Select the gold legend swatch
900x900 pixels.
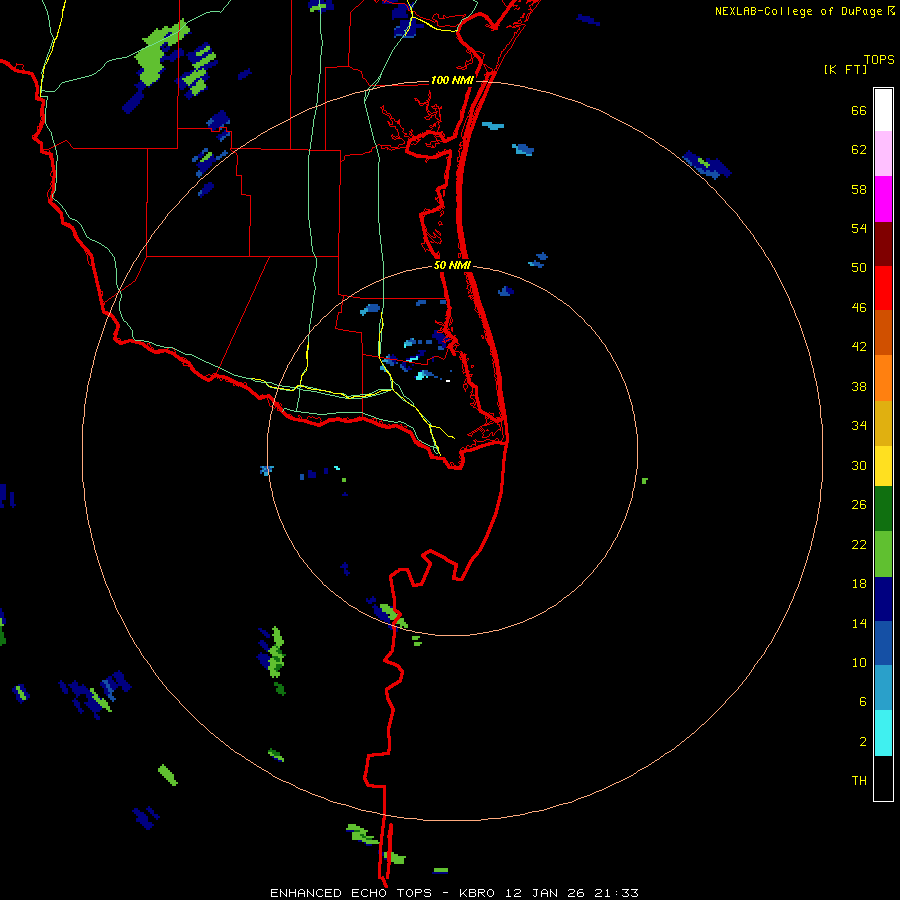[883, 423]
